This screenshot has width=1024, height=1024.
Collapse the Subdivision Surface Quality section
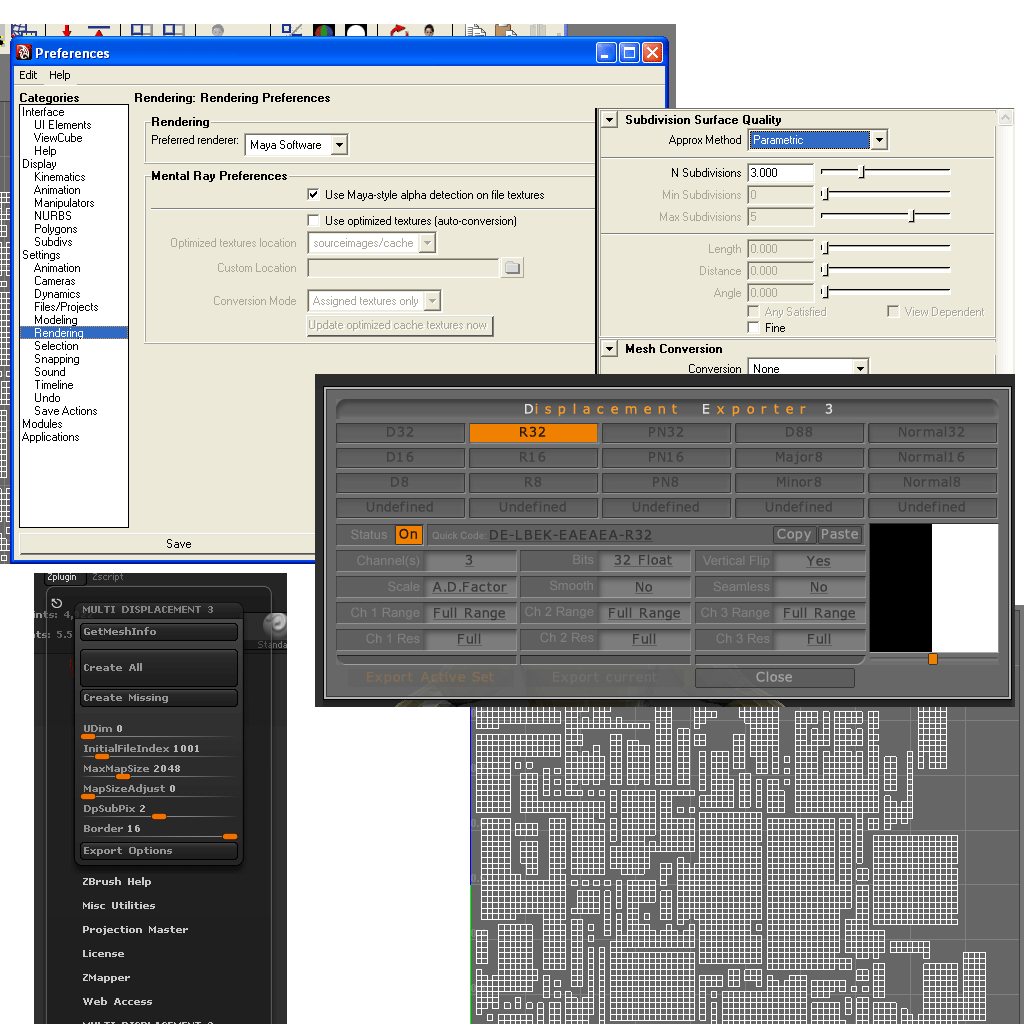click(x=609, y=120)
